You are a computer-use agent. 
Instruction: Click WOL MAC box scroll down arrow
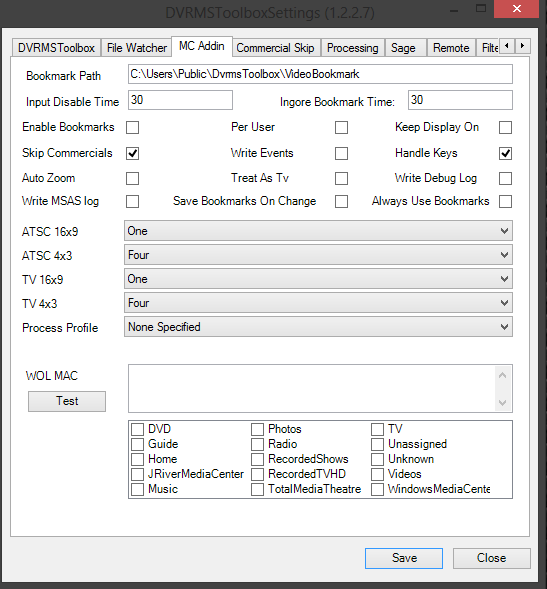[502, 403]
